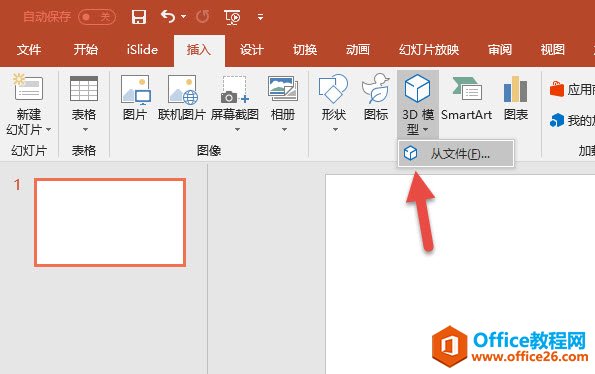Image resolution: width=595 pixels, height=374 pixels.
Task: Open the 文件 menu tab
Action: [29, 50]
